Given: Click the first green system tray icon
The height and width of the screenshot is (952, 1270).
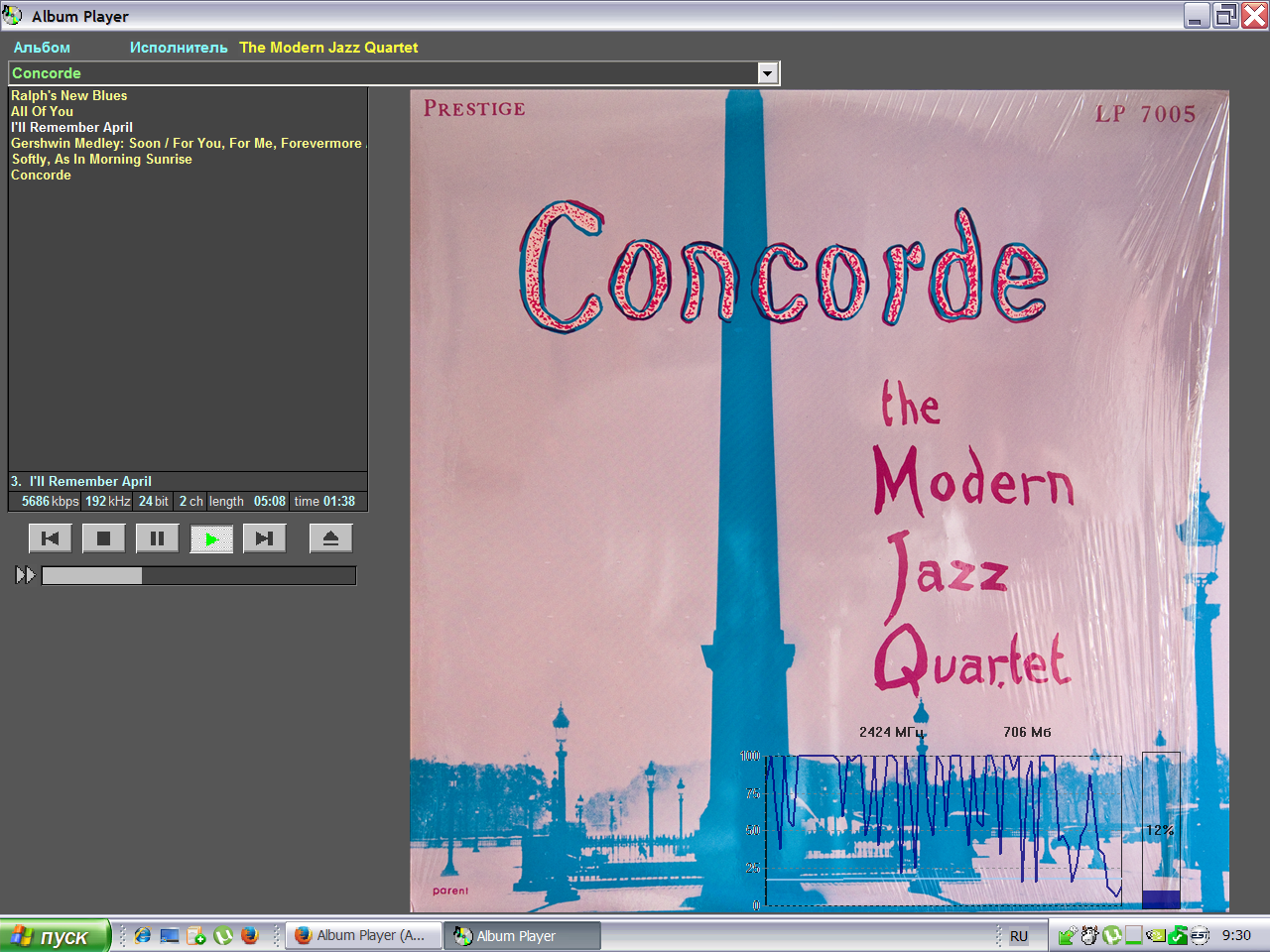Looking at the screenshot, I should 1068,935.
